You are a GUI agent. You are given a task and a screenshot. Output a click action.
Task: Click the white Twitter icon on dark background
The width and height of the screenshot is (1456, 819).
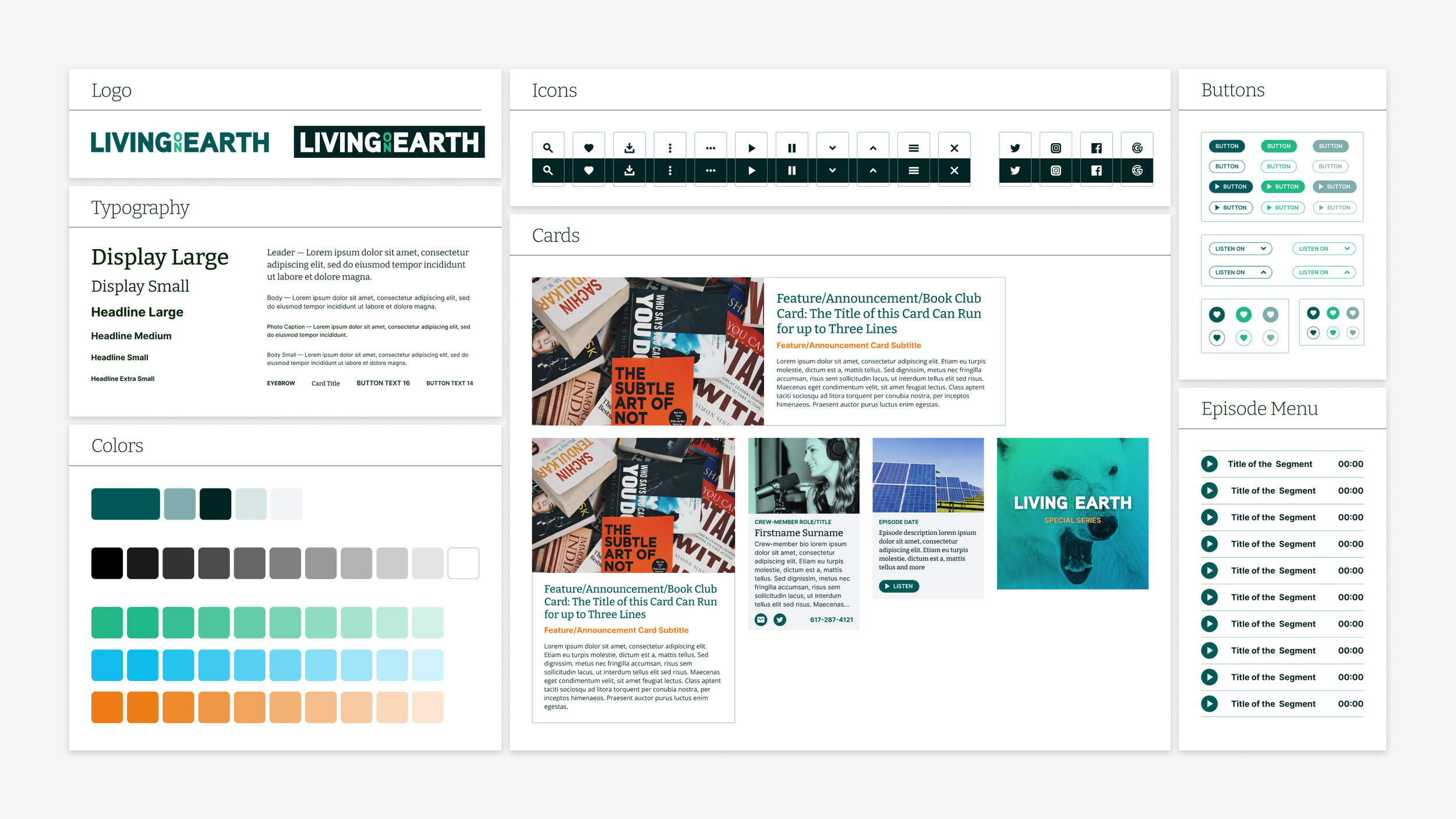point(1015,171)
